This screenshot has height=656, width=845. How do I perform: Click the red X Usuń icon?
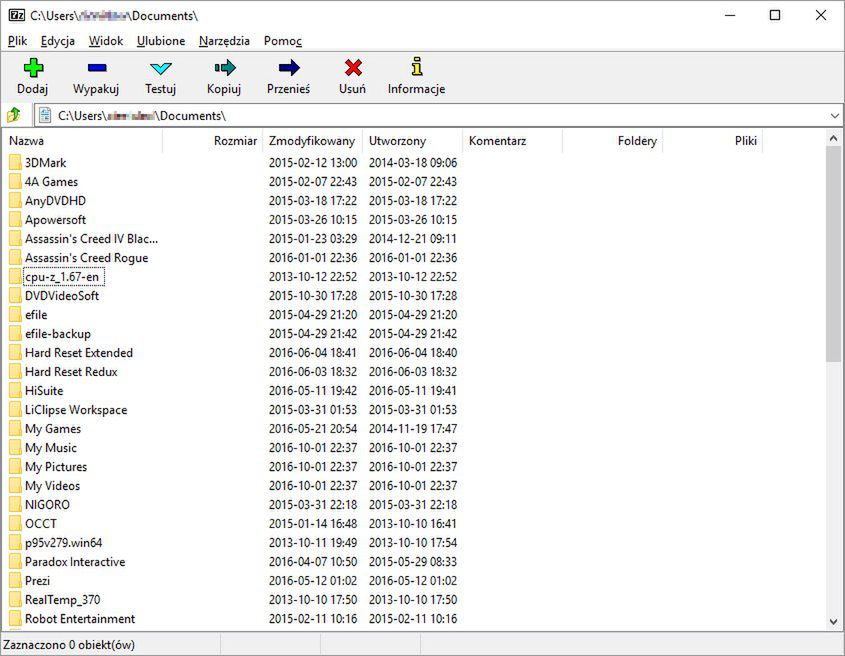[353, 68]
